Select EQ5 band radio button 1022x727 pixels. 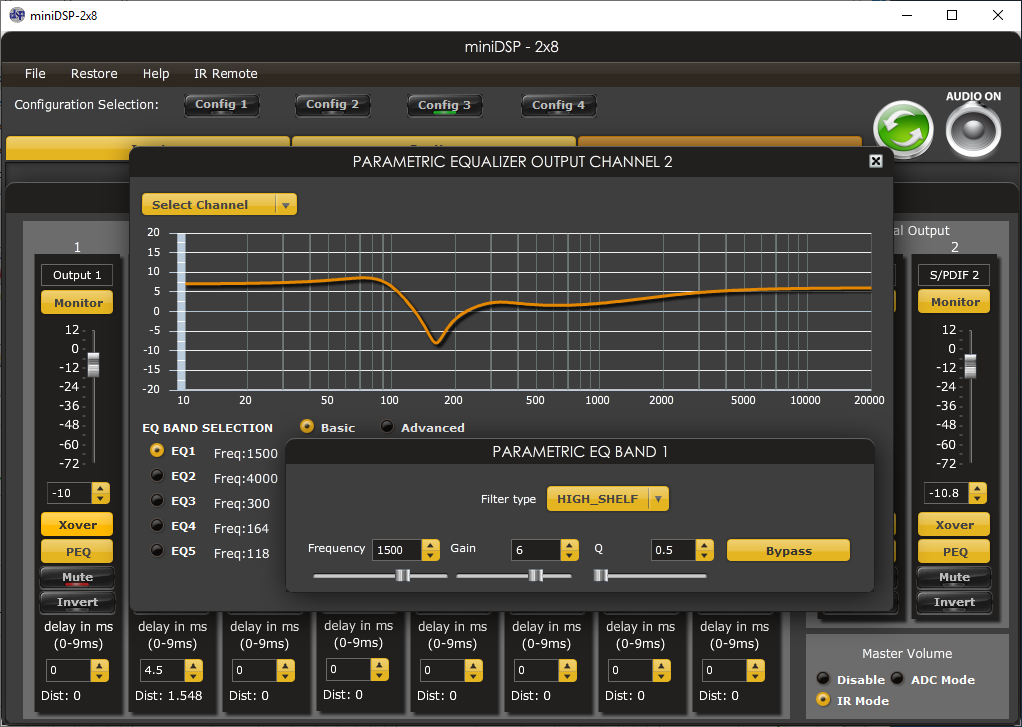click(156, 550)
